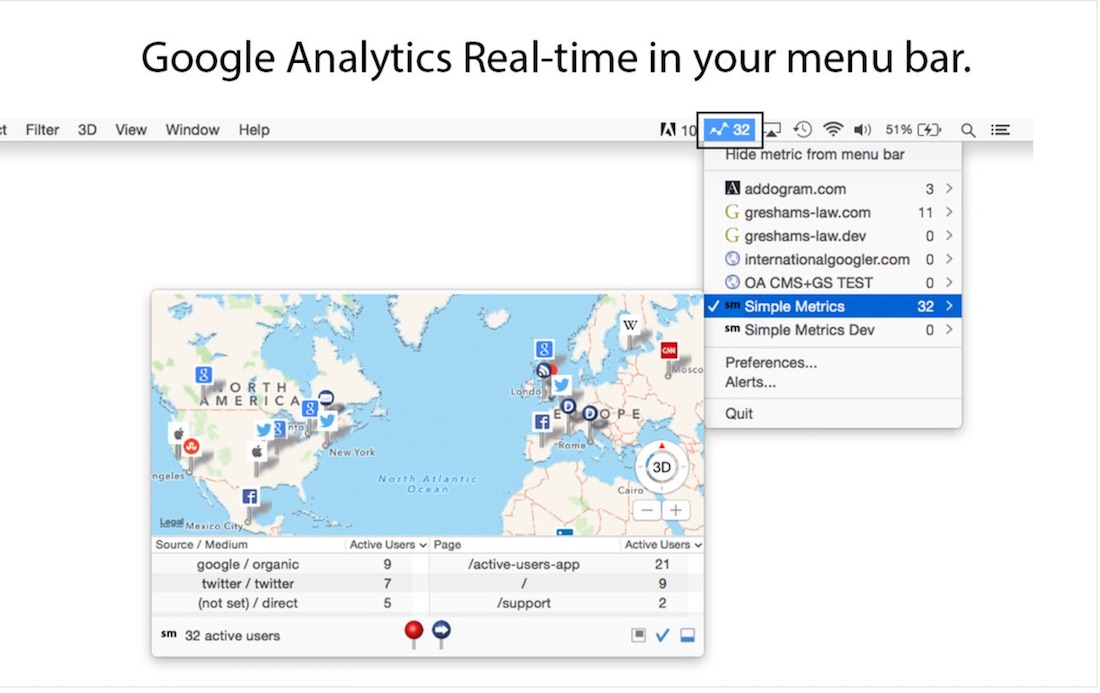Click the RSS feed pin near London
Image resolution: width=1100 pixels, height=693 pixels.
pyautogui.click(x=544, y=370)
